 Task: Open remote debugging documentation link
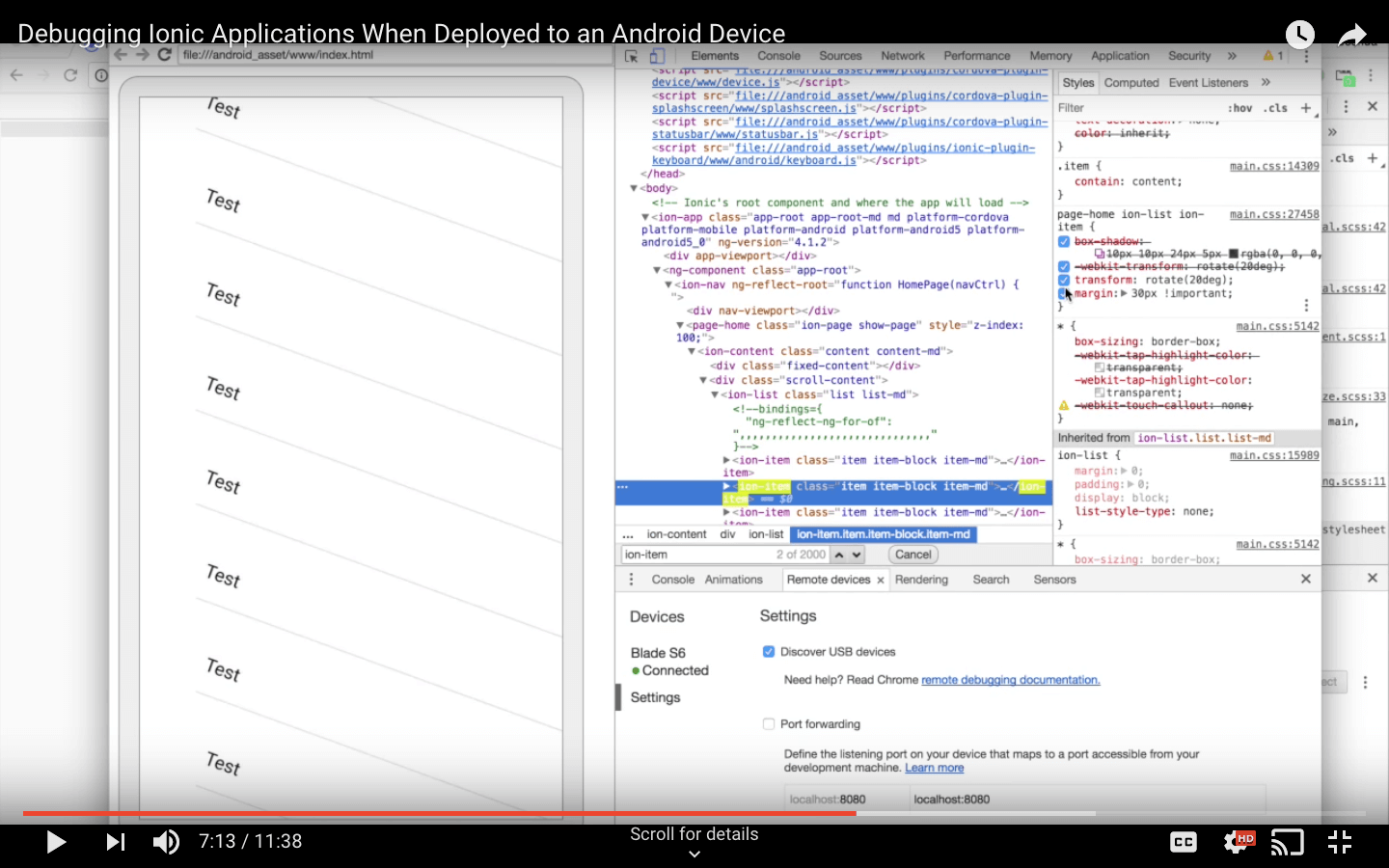click(x=1010, y=680)
